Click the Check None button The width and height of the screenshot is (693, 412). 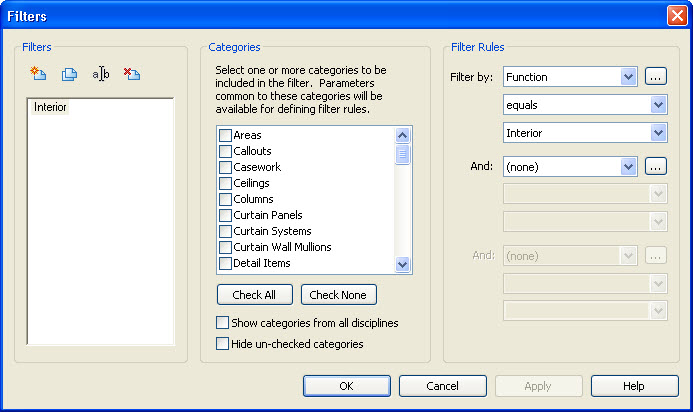tap(339, 294)
